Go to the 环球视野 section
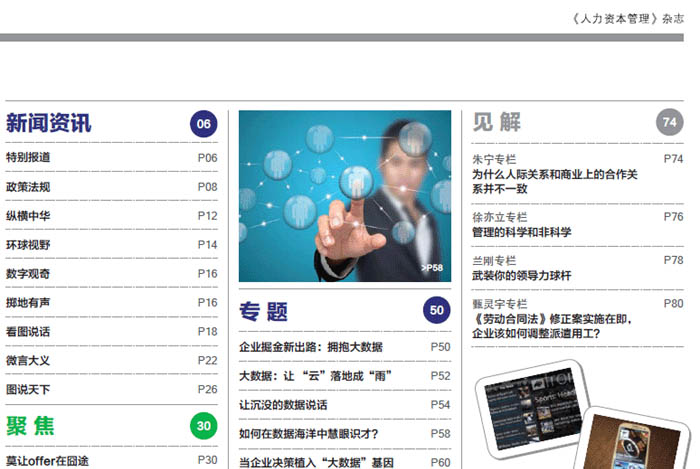This screenshot has height=469, width=700. coord(28,245)
